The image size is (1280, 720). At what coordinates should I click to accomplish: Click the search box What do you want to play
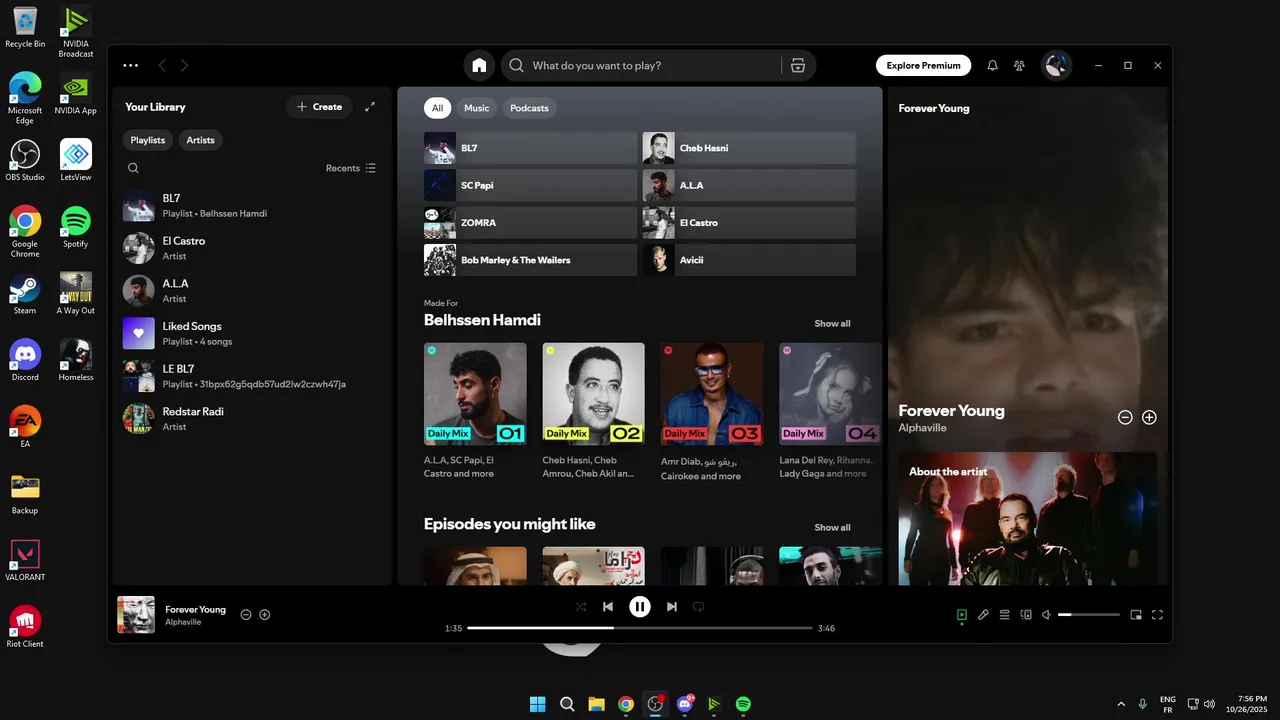(640, 65)
